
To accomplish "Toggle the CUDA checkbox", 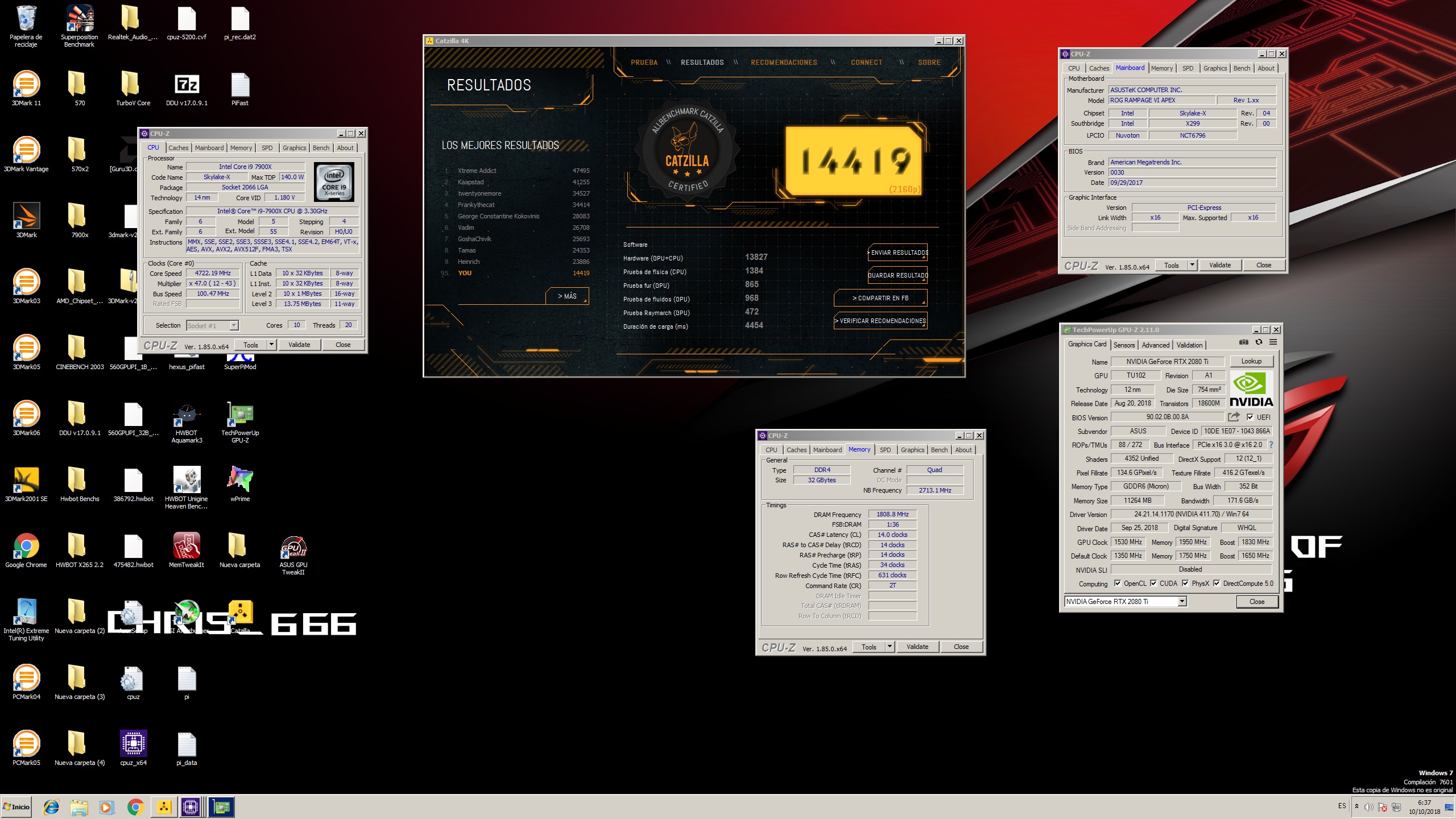I will [1153, 583].
